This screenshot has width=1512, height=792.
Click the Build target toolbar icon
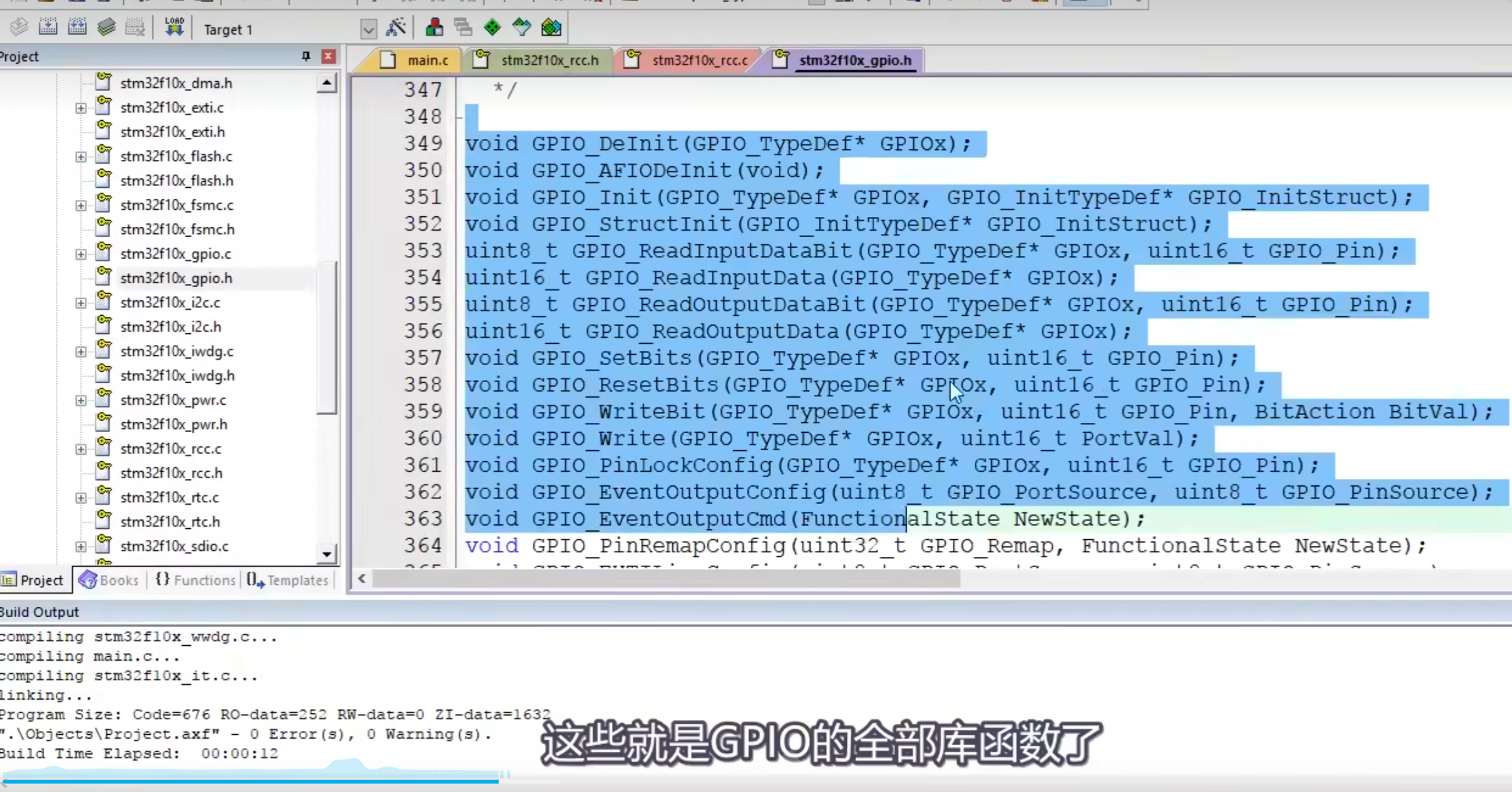click(47, 27)
